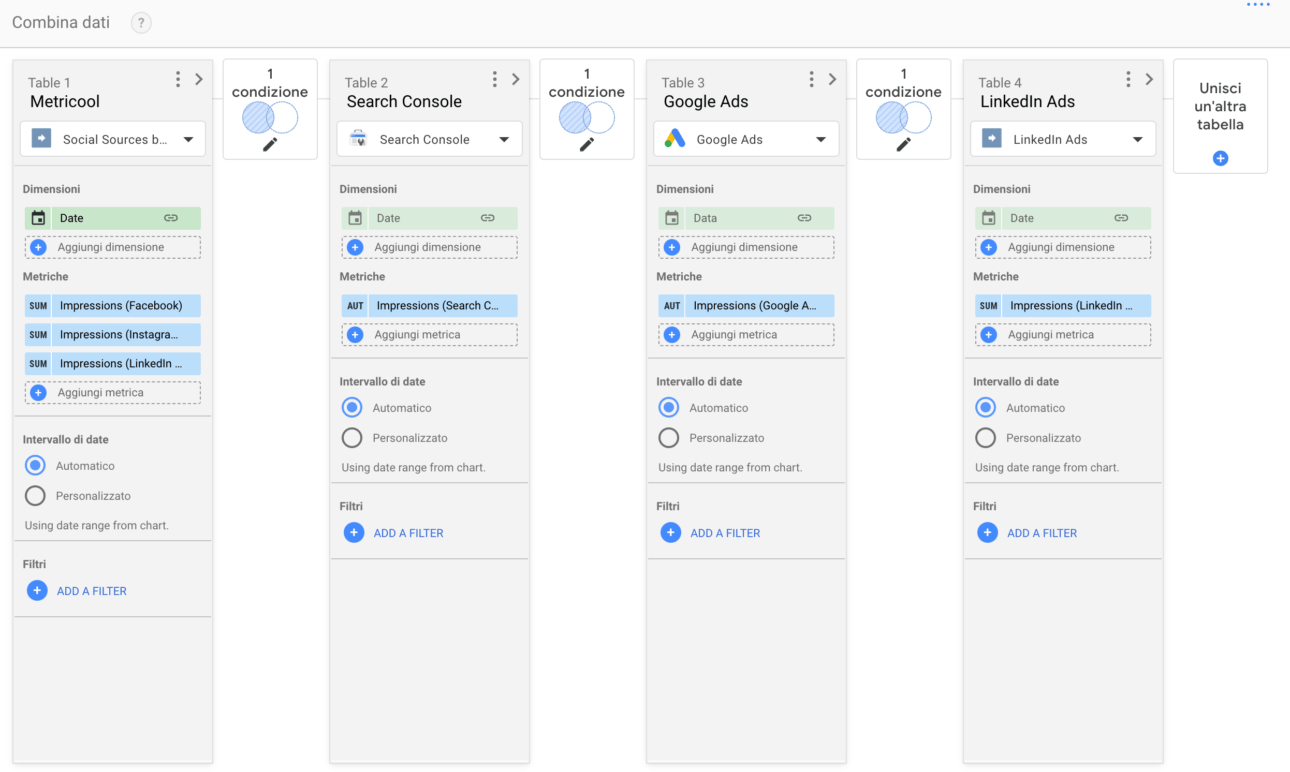
Task: Add a dimension to Table 4 LinkedIn Ads
Action: [x=1064, y=247]
